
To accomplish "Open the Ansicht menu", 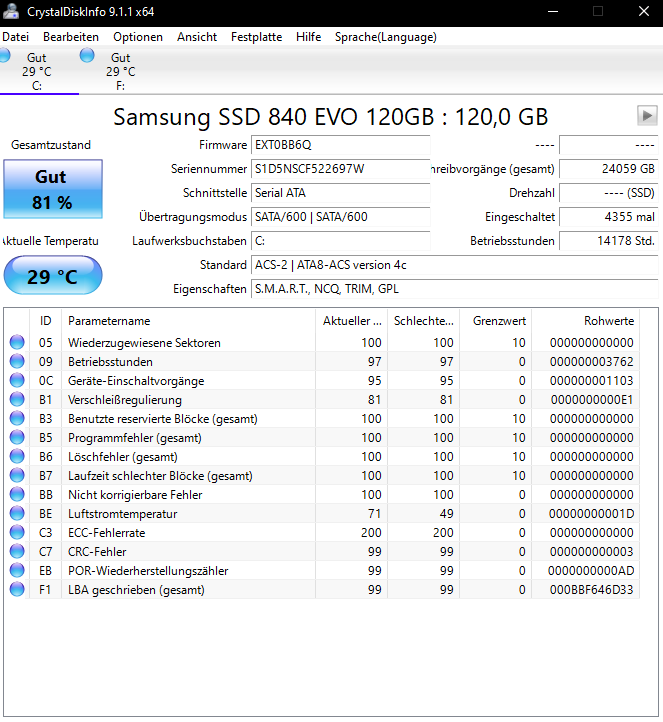I will (197, 37).
